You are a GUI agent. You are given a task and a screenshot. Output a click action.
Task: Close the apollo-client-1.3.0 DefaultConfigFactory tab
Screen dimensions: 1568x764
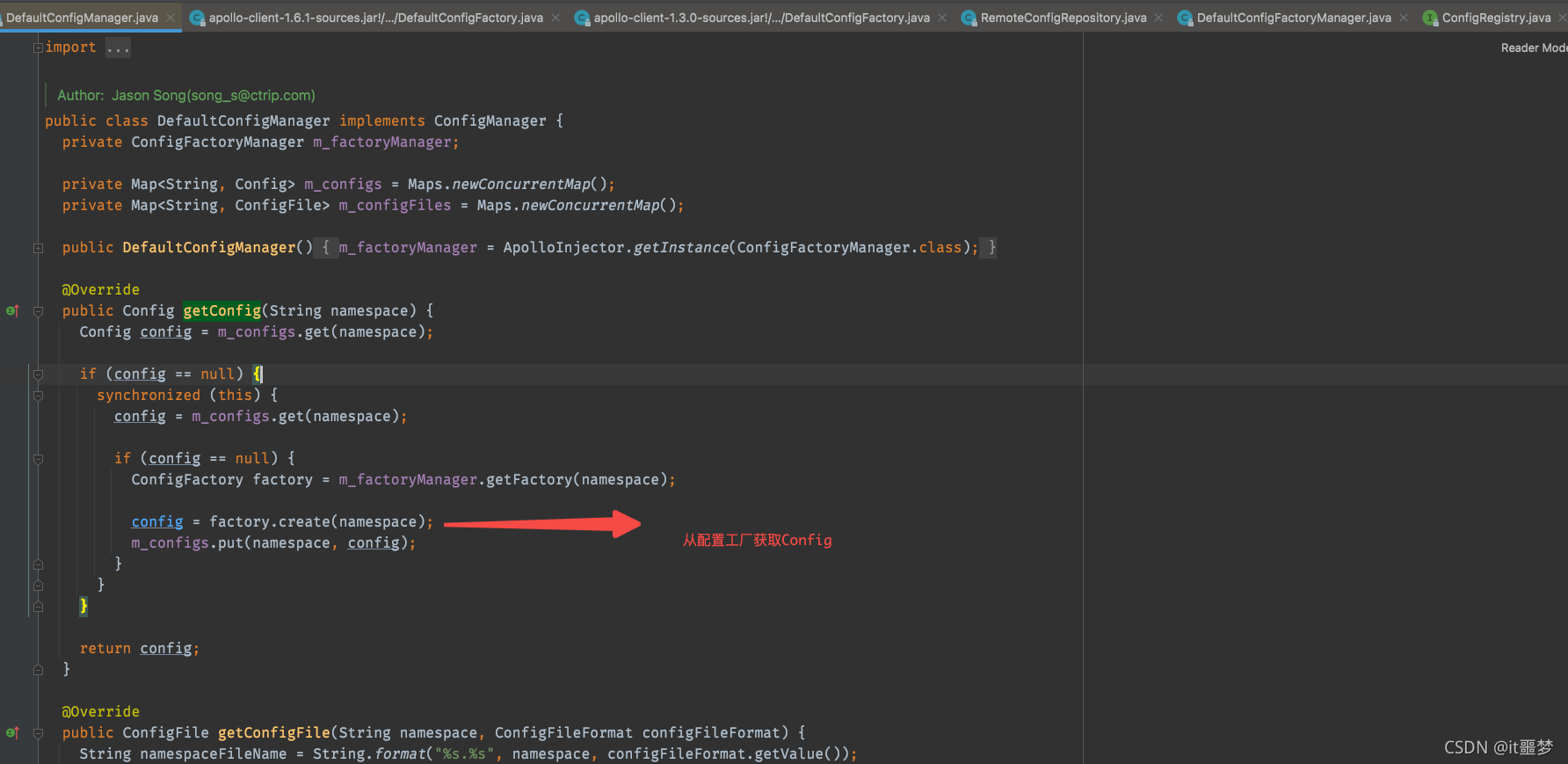click(x=942, y=18)
